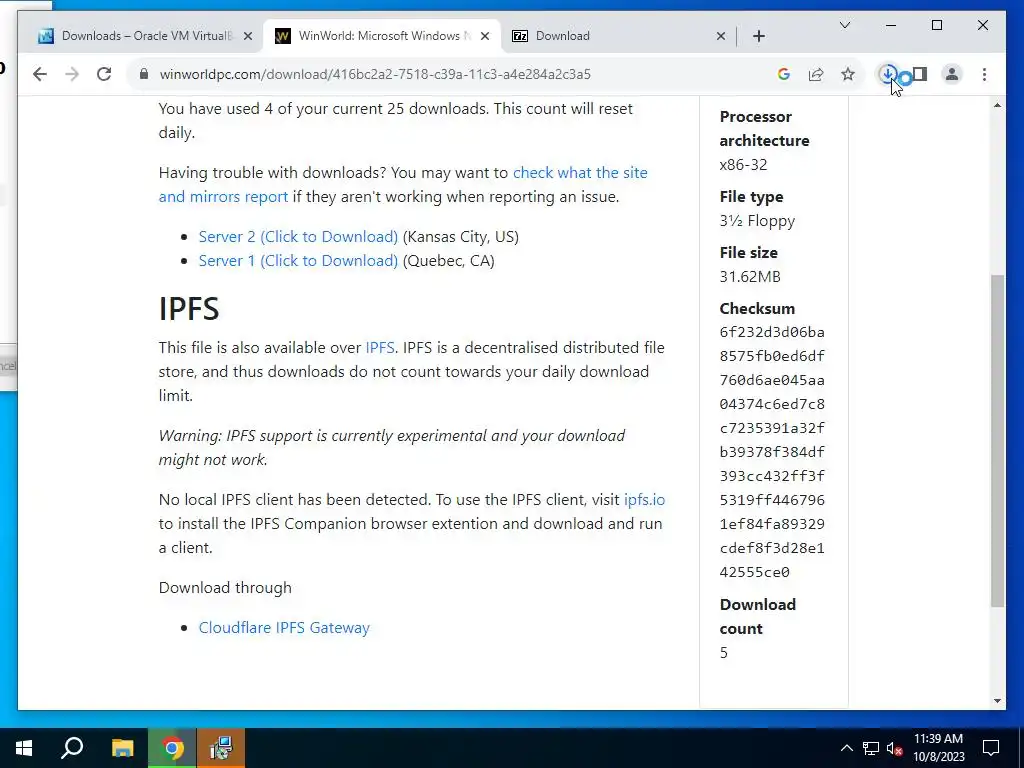Open File Explorer from the taskbar
Viewport: 1024px width, 768px height.
pos(122,748)
